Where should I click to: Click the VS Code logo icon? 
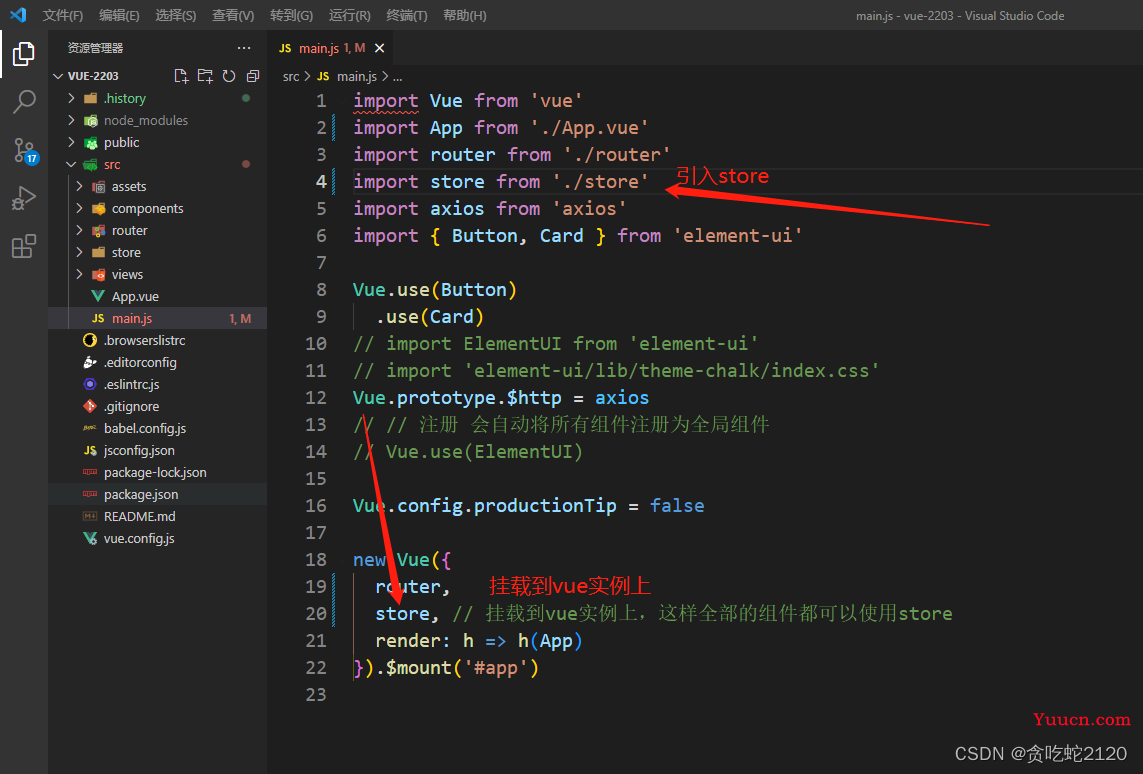pyautogui.click(x=18, y=15)
